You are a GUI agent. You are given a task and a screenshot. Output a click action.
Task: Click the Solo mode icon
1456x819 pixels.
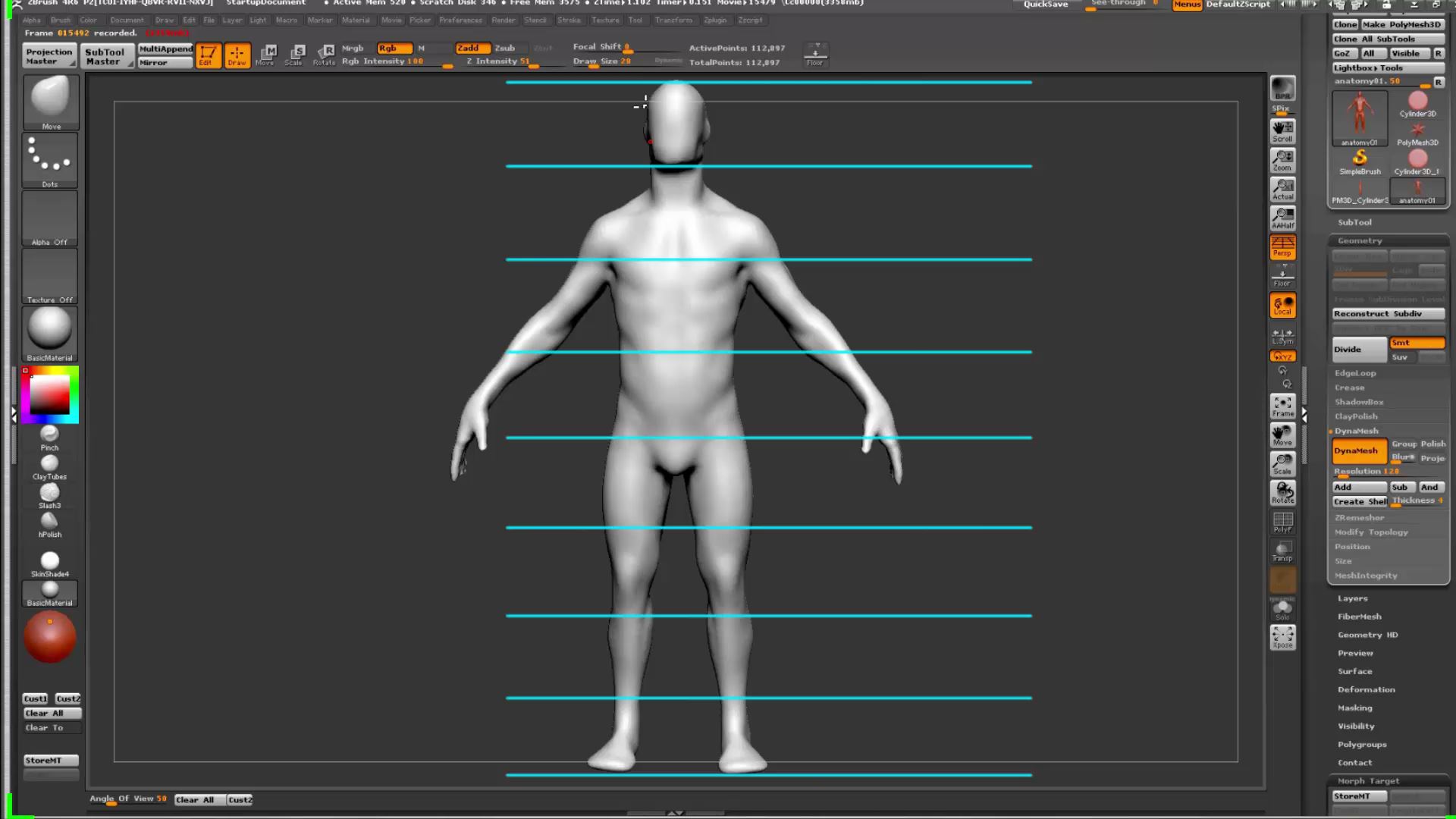coord(1282,610)
